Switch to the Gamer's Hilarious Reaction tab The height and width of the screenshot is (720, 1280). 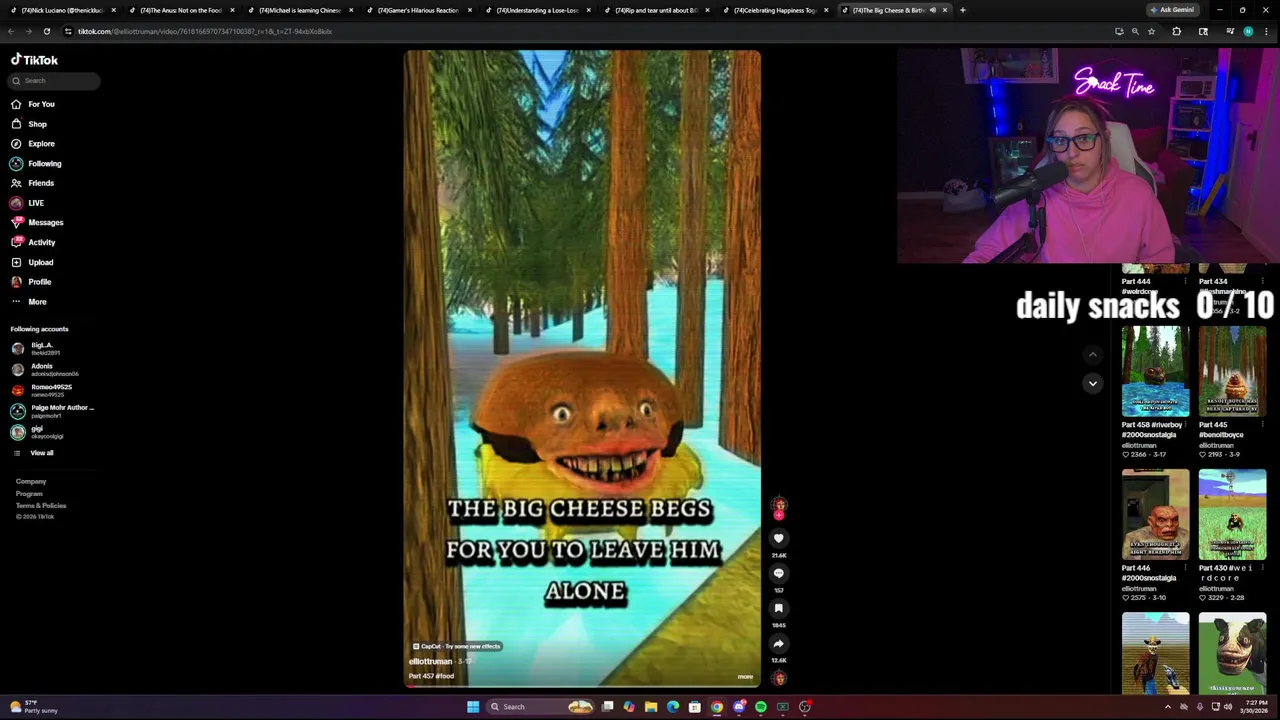click(x=416, y=10)
